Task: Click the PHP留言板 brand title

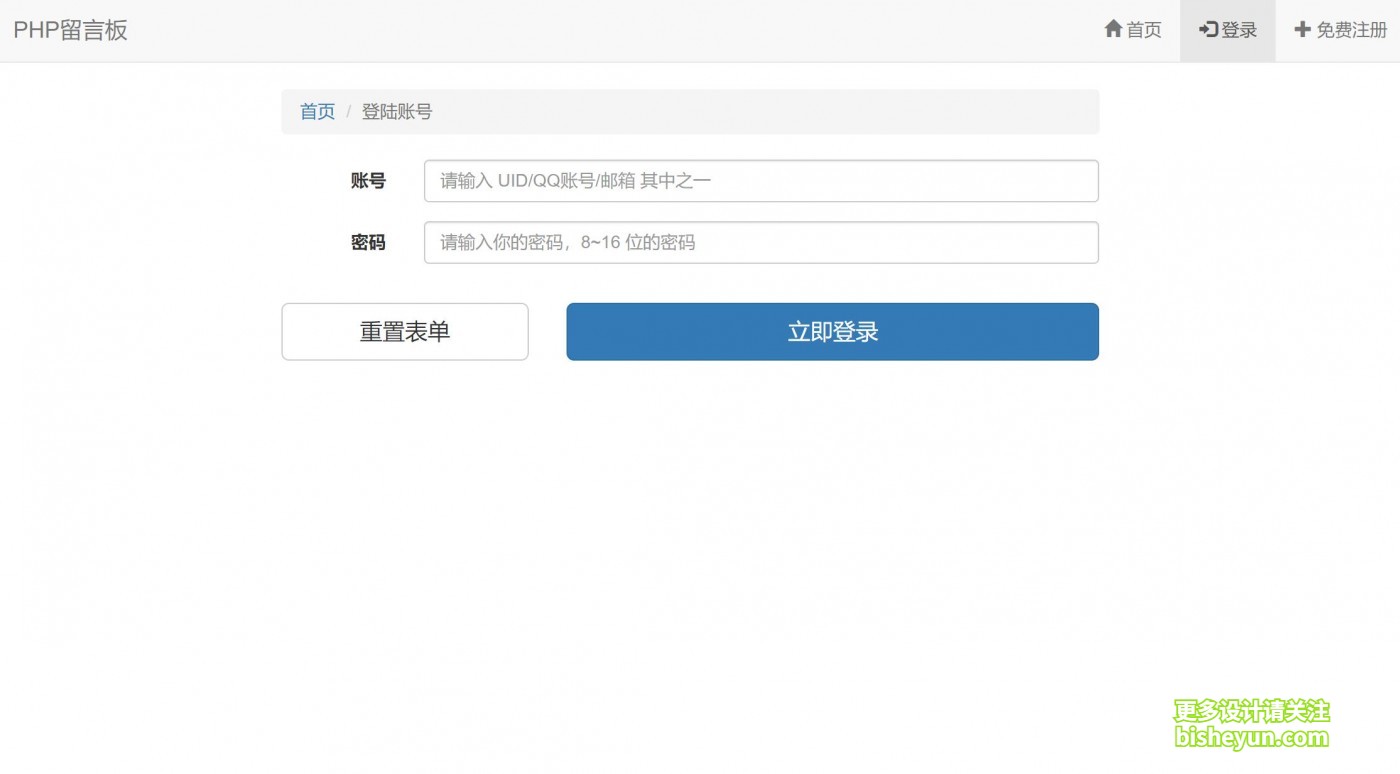Action: 70,30
